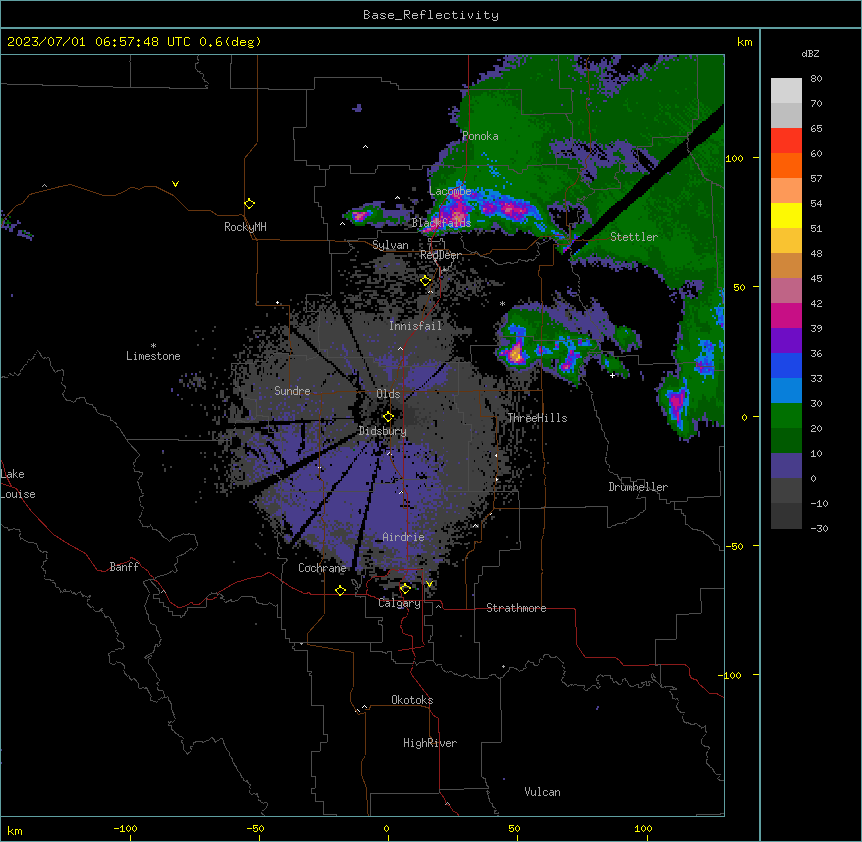The image size is (862, 842).
Task: Click the Base_Reflectivity title
Action: 431,15
